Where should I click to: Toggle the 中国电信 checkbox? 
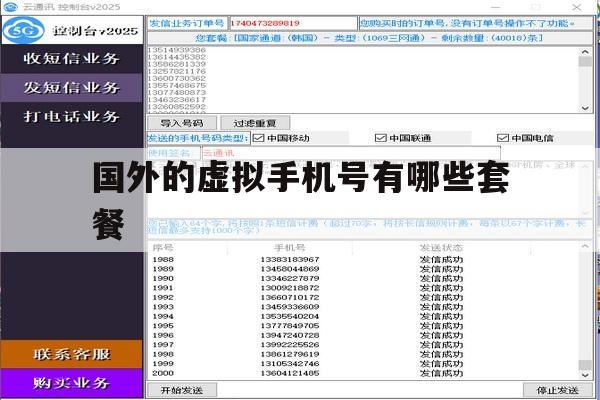[x=502, y=138]
